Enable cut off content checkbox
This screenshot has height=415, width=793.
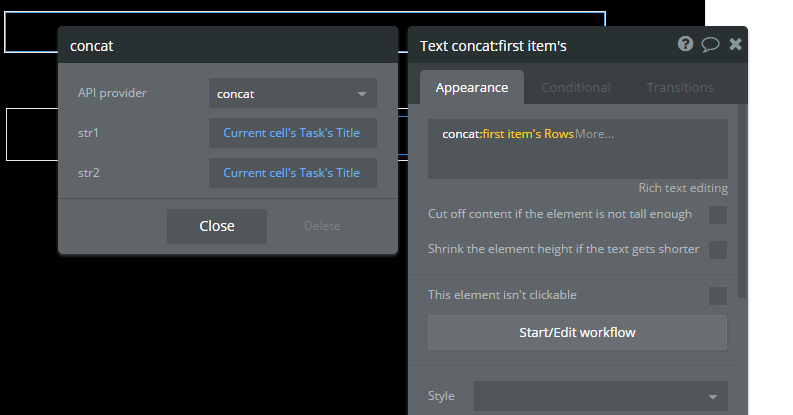click(x=717, y=214)
